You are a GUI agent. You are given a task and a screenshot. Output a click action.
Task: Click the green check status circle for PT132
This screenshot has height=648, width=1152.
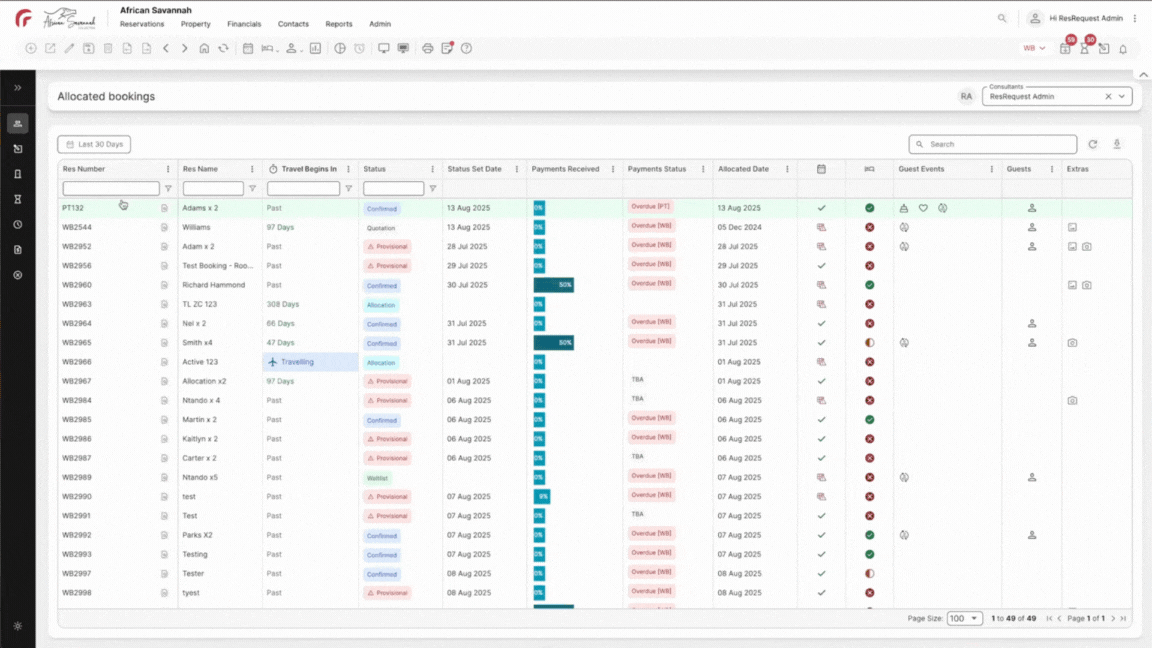coord(870,209)
